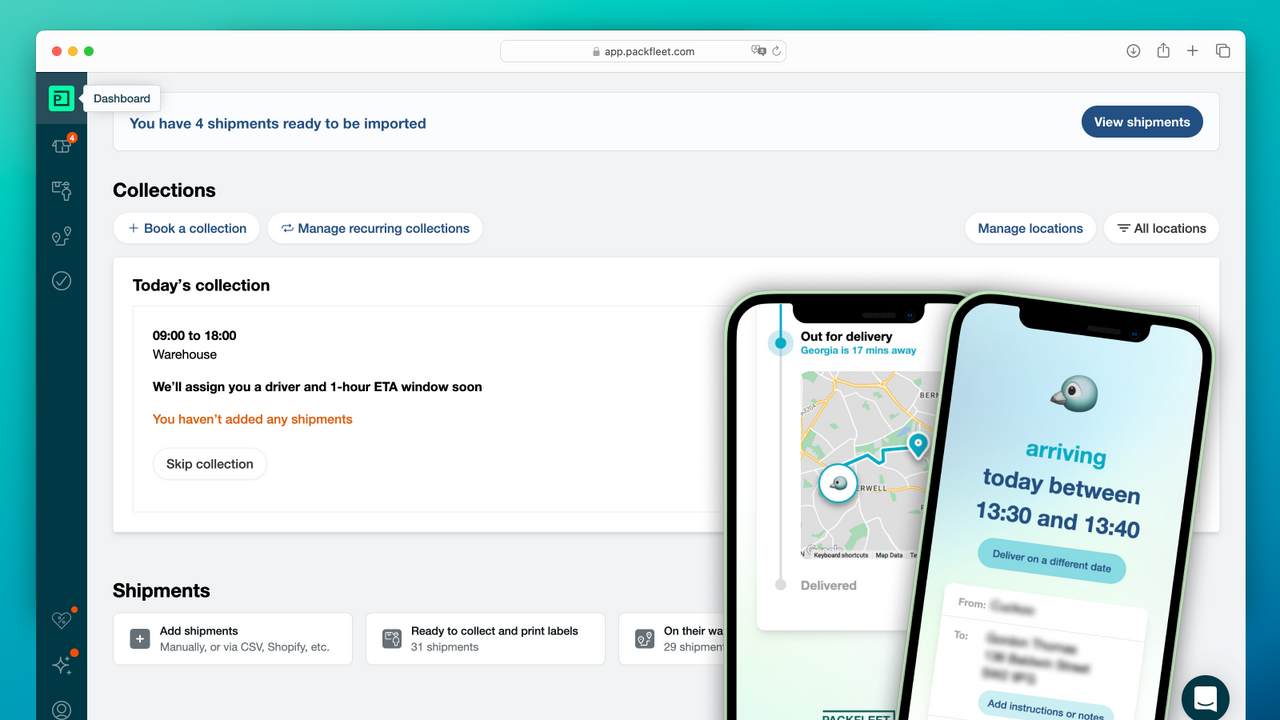The image size is (1280, 720).
Task: Click the translate icon in address bar
Action: click(758, 51)
